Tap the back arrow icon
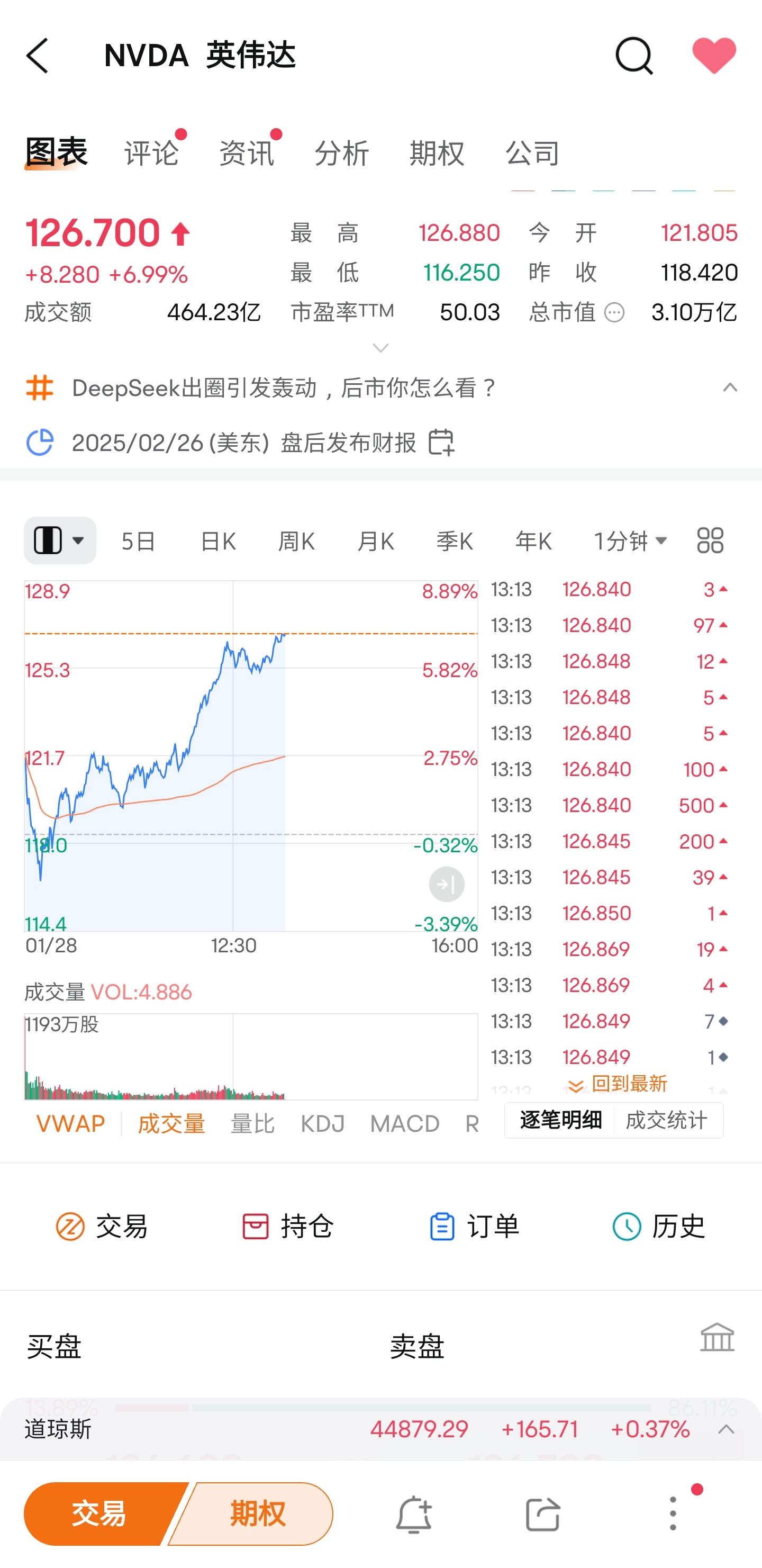 pos(38,56)
